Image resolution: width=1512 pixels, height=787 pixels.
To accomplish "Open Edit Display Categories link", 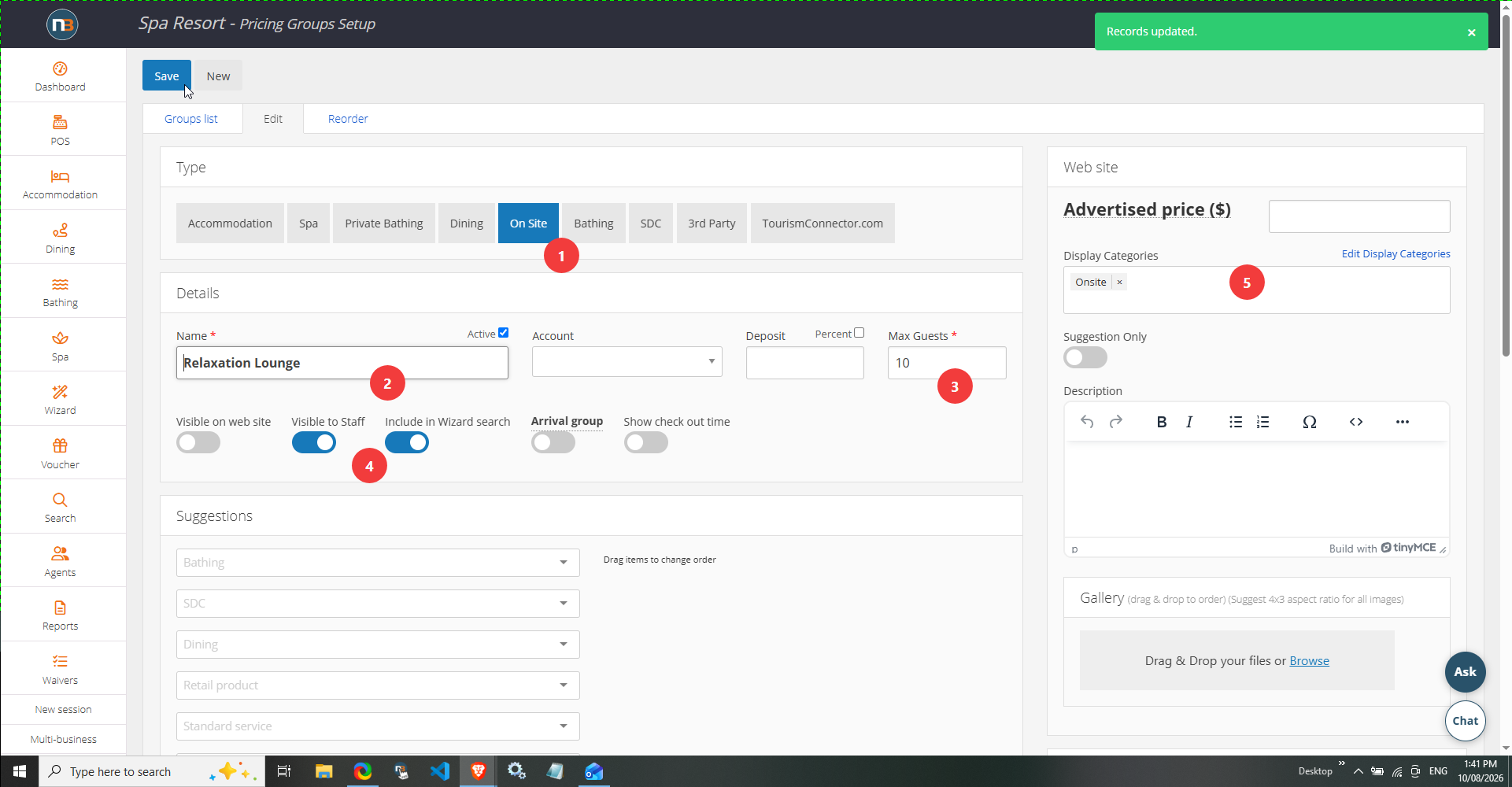I will pos(1396,253).
